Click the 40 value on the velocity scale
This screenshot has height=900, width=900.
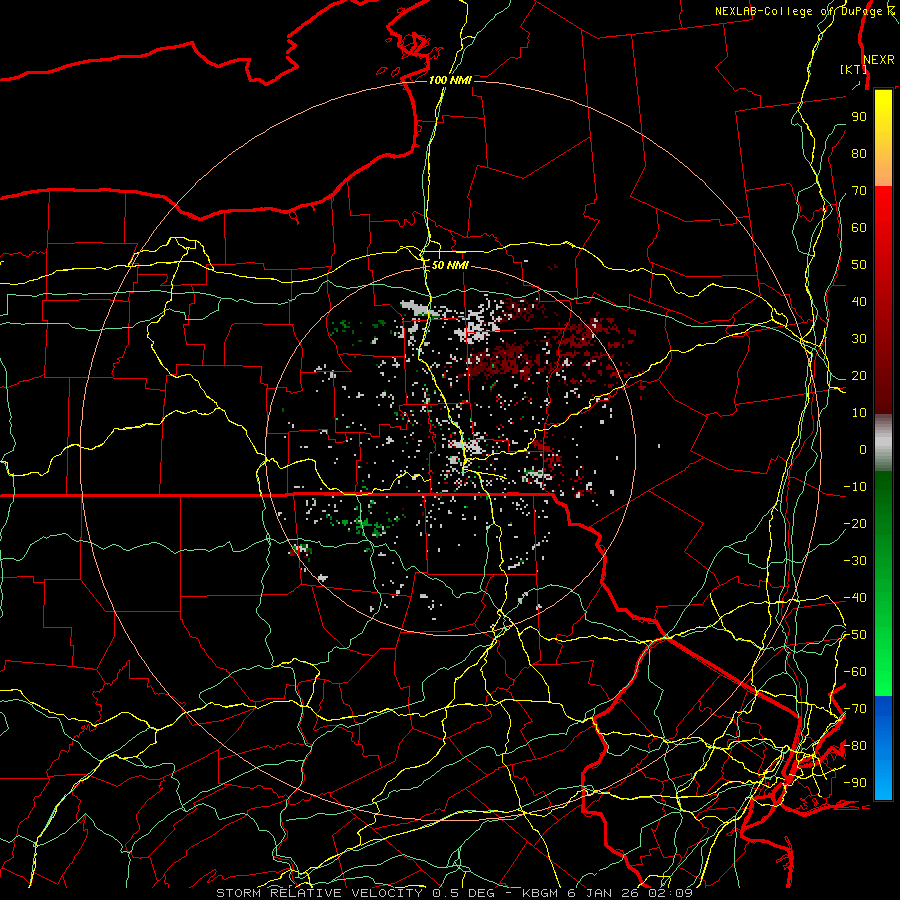pyautogui.click(x=859, y=301)
